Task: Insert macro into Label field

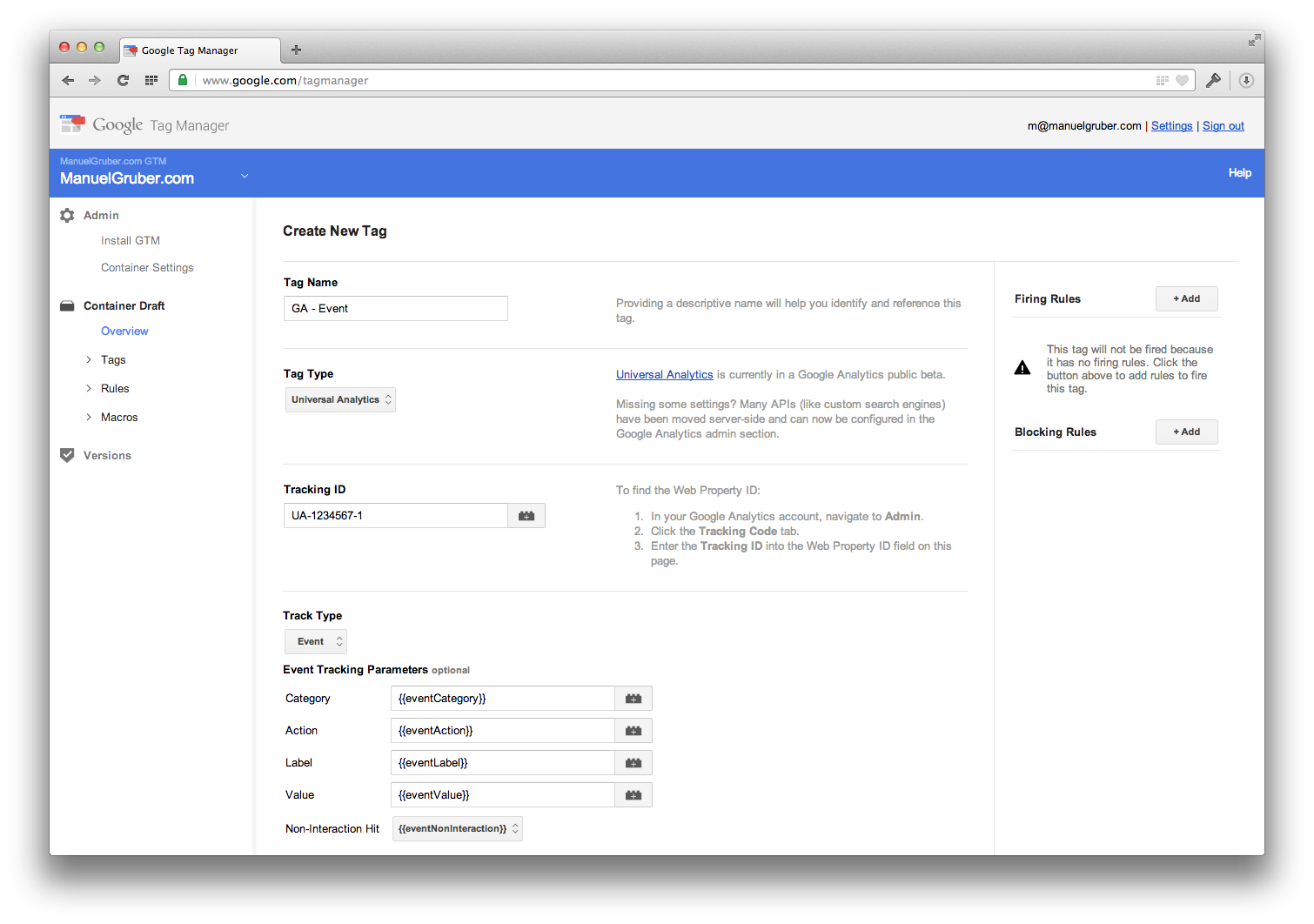Action: [x=634, y=763]
